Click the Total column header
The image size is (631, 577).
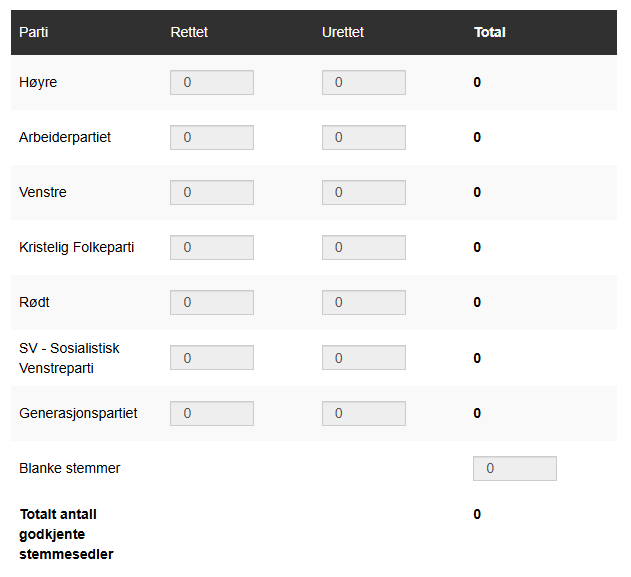pyautogui.click(x=490, y=32)
